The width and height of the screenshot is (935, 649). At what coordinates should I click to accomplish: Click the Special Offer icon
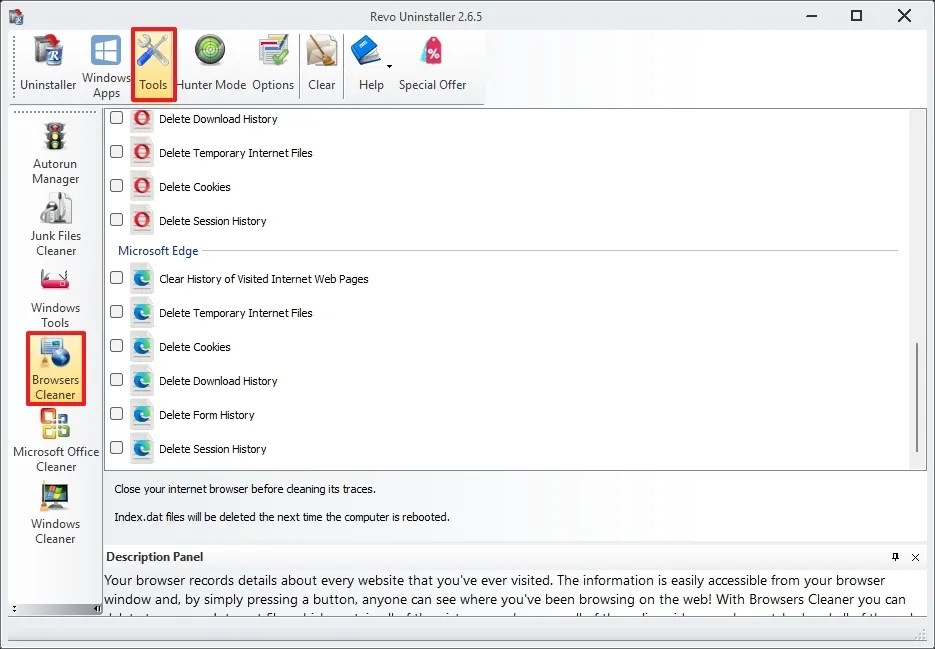pyautogui.click(x=432, y=63)
